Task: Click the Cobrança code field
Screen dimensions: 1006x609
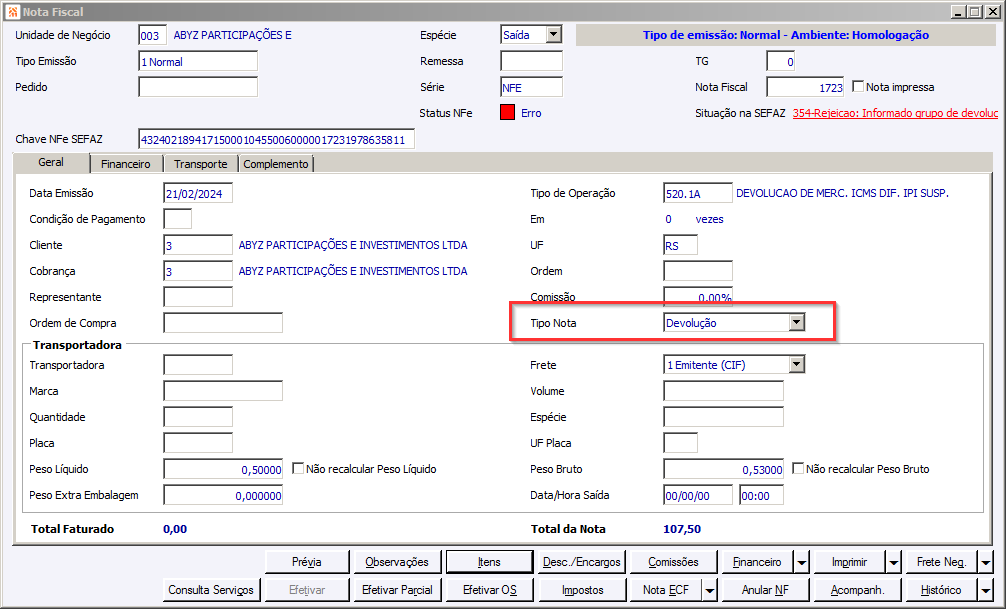Action: [x=198, y=271]
